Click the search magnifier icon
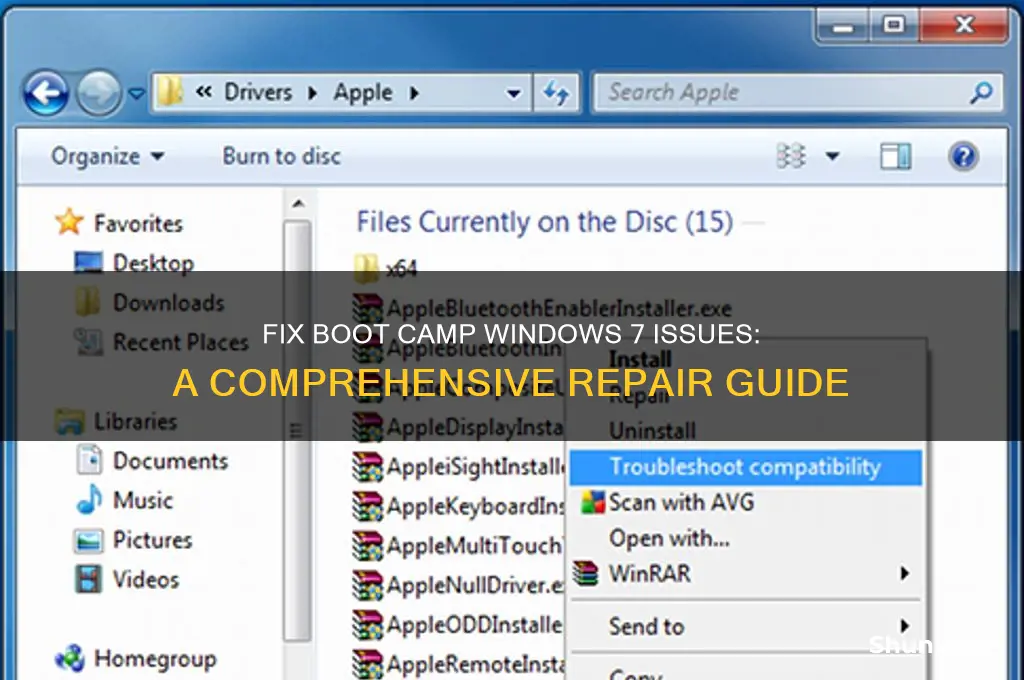This screenshot has height=680, width=1024. click(x=981, y=93)
